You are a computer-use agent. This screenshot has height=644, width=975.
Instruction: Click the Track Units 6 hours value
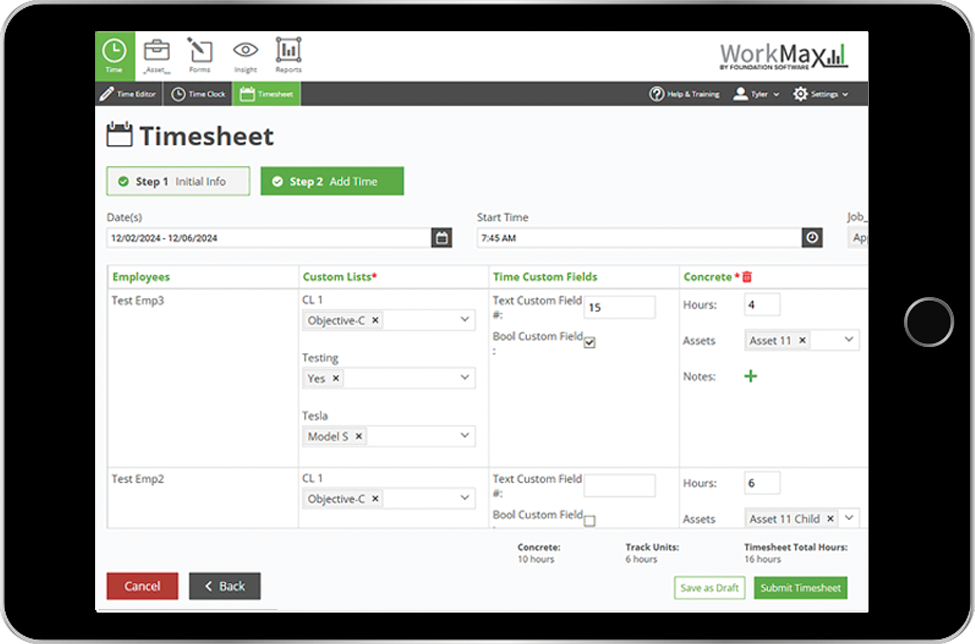(641, 559)
